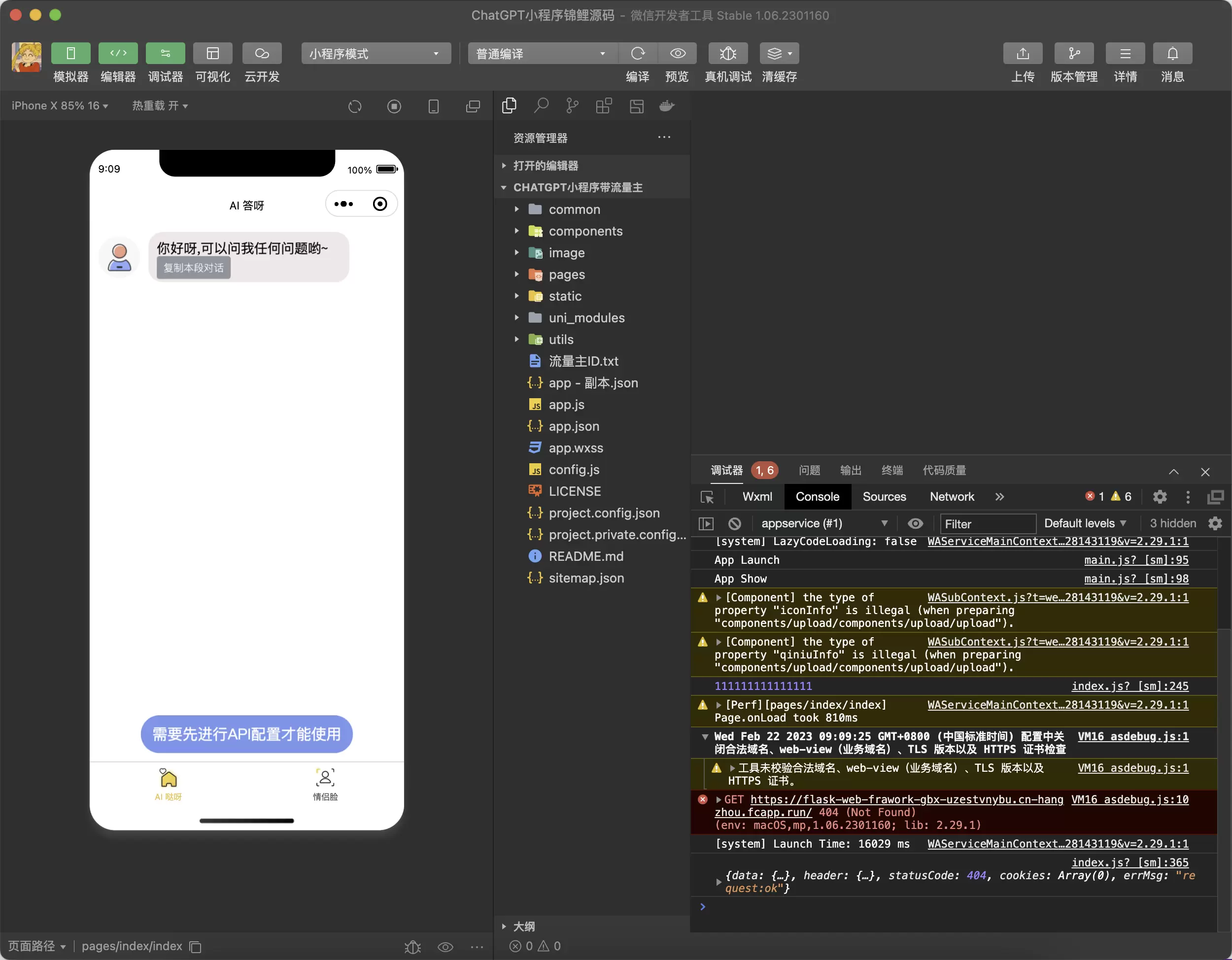
Task: Collapse the debugger panel upward chevron
Action: [x=1173, y=471]
